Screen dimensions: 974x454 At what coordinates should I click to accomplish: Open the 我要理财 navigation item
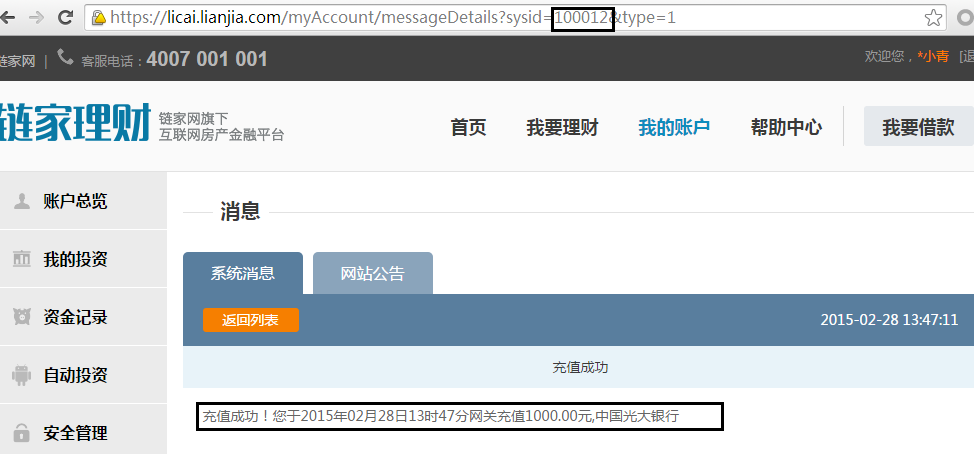click(562, 127)
